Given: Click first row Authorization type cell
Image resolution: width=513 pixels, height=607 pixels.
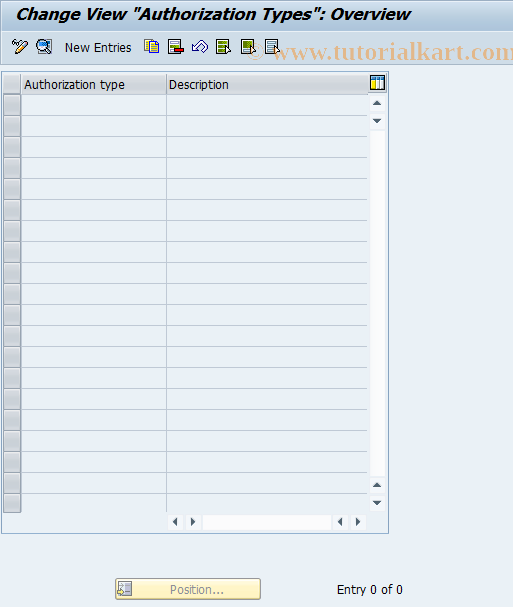Looking at the screenshot, I should (94, 105).
